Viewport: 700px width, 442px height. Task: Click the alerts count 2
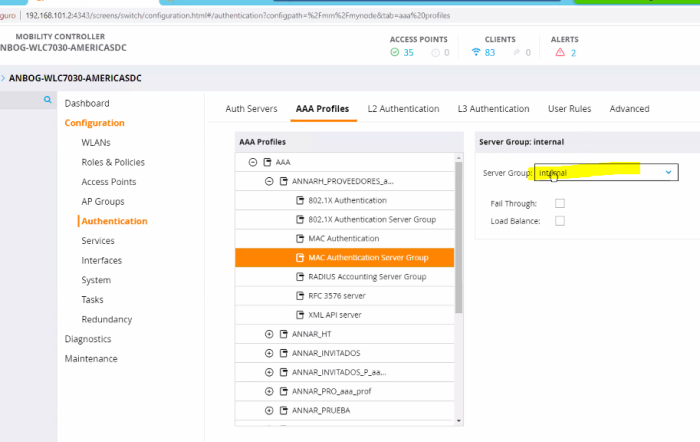coord(573,53)
